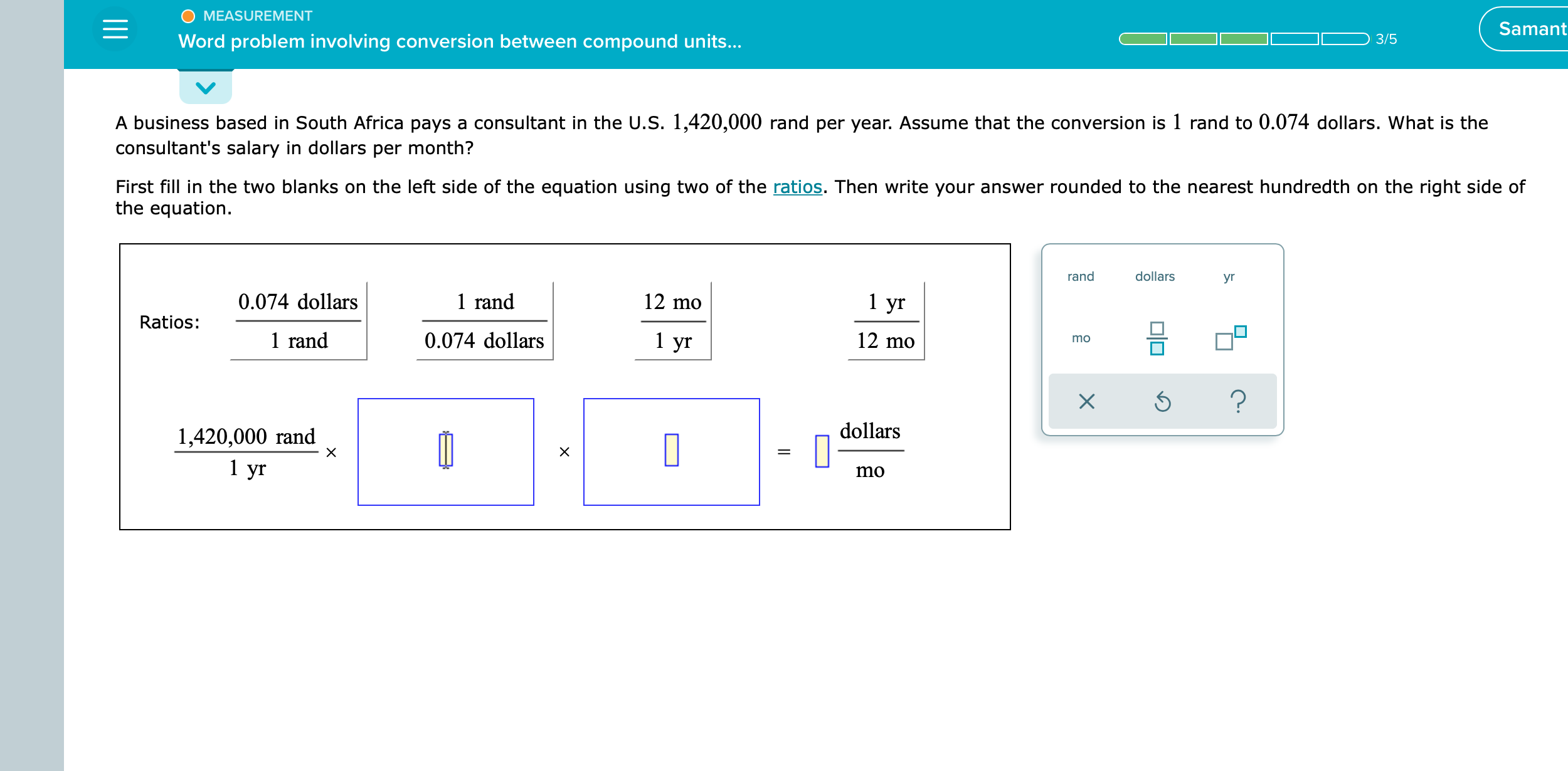Open help via the question mark icon
1568x771 pixels.
click(1239, 402)
